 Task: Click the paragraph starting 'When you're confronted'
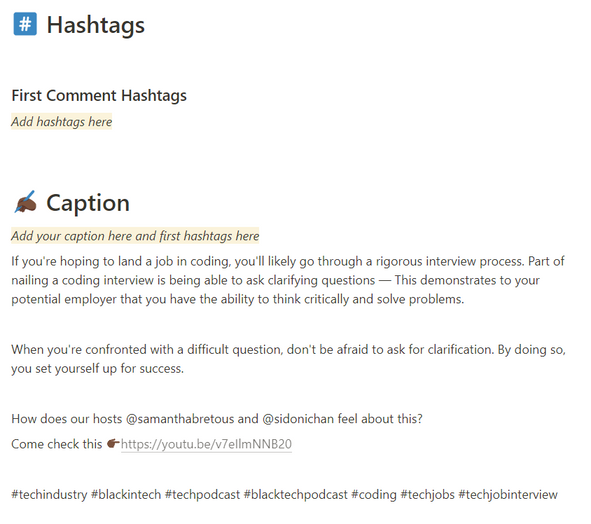288,359
